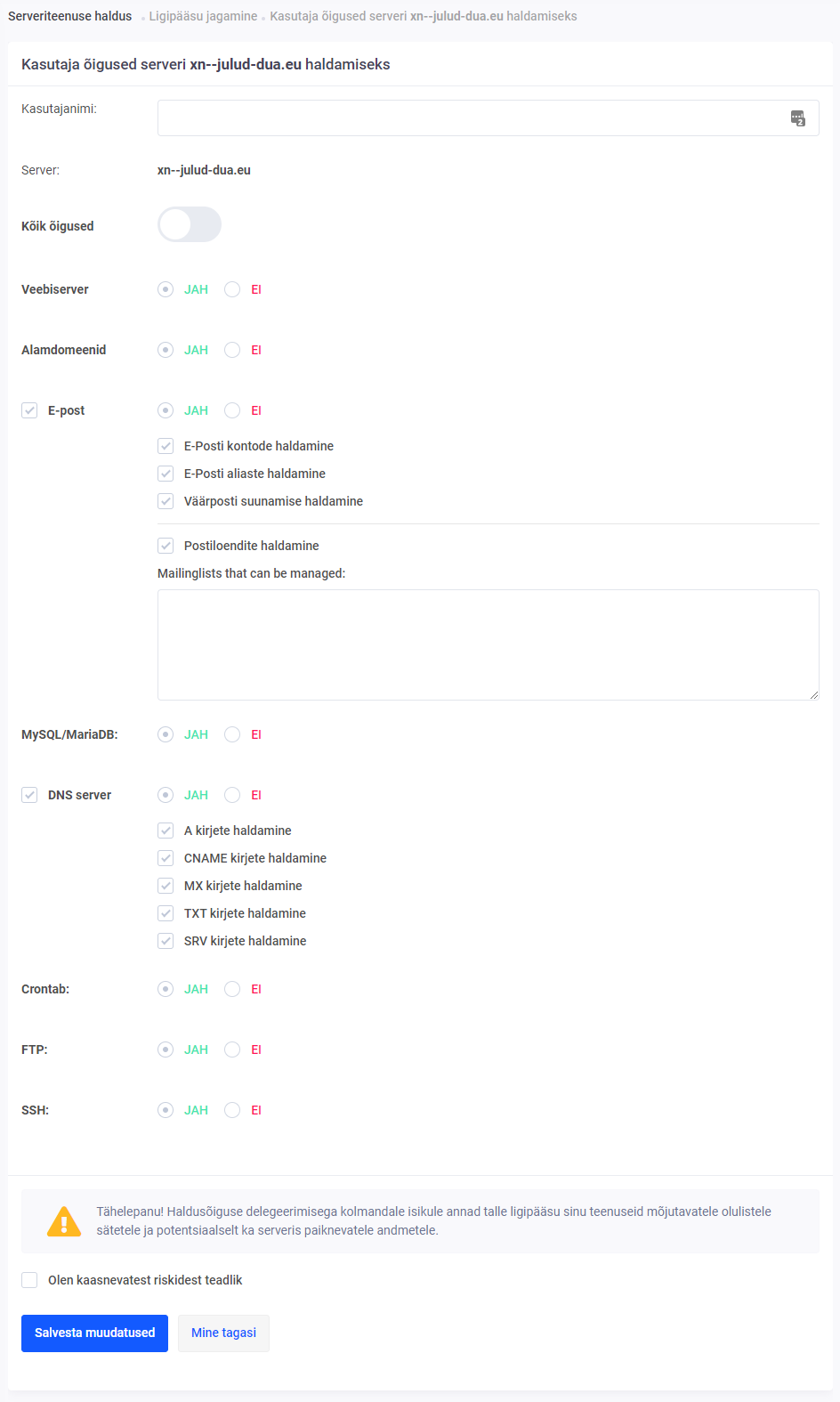Click the mailing lists text area
Viewport: 840px width, 1402px height.
click(x=488, y=644)
